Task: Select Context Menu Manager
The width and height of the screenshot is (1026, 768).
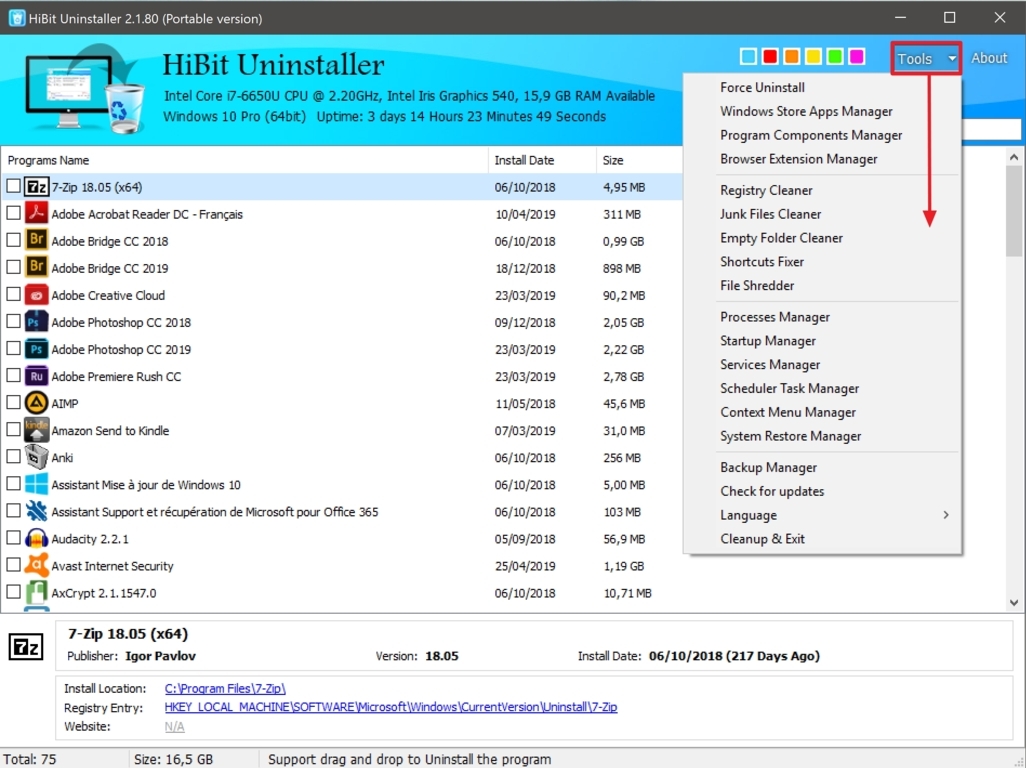Action: [x=788, y=412]
